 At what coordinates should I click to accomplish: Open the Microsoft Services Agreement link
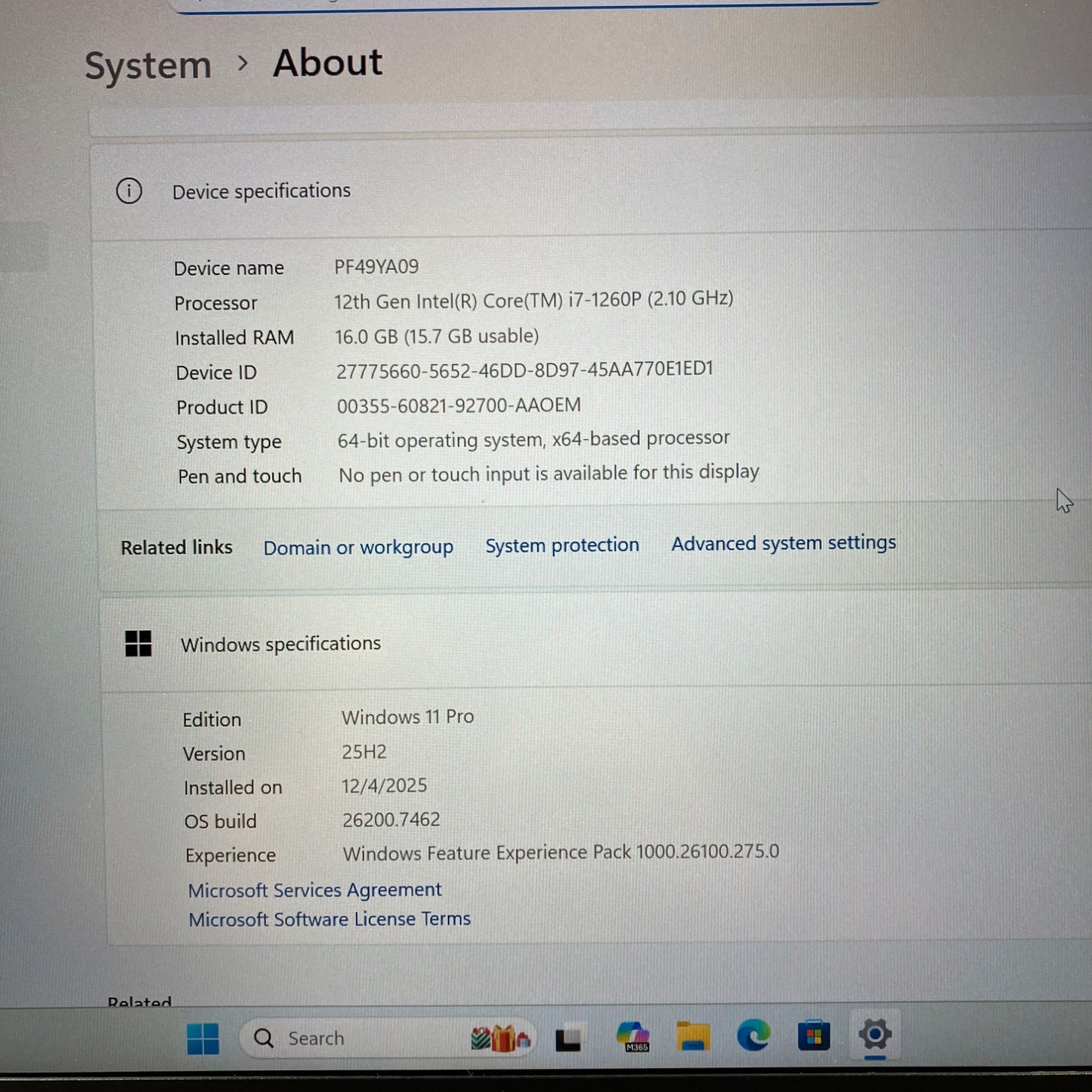click(x=314, y=890)
